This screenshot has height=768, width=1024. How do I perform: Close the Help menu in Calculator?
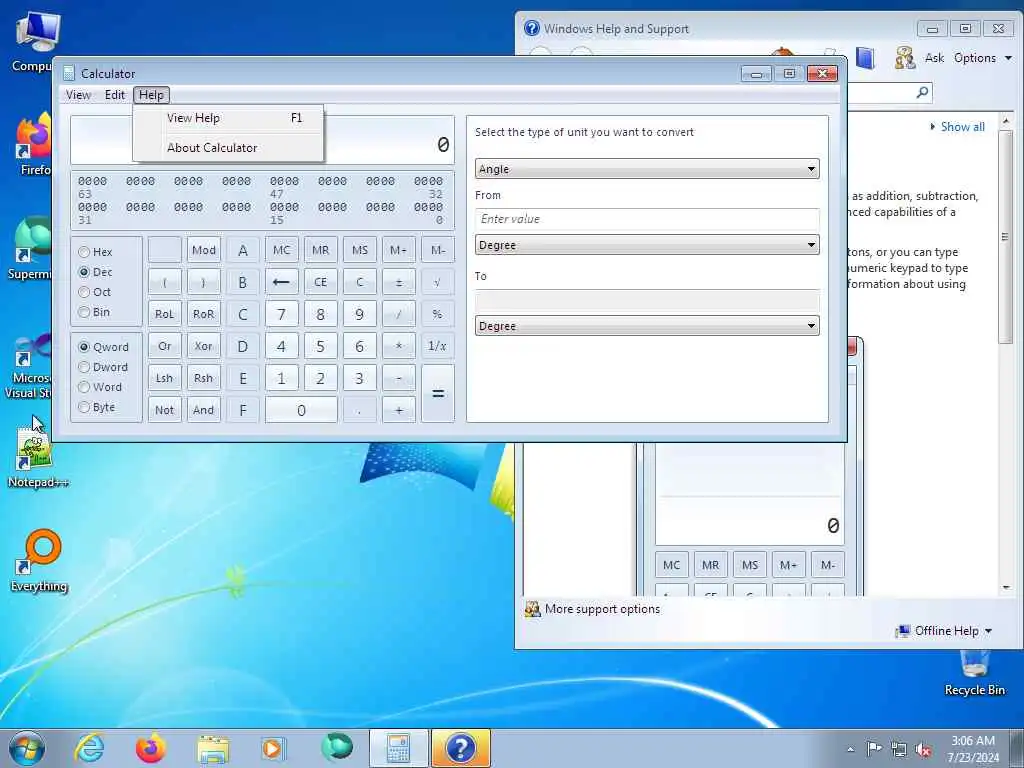click(152, 95)
